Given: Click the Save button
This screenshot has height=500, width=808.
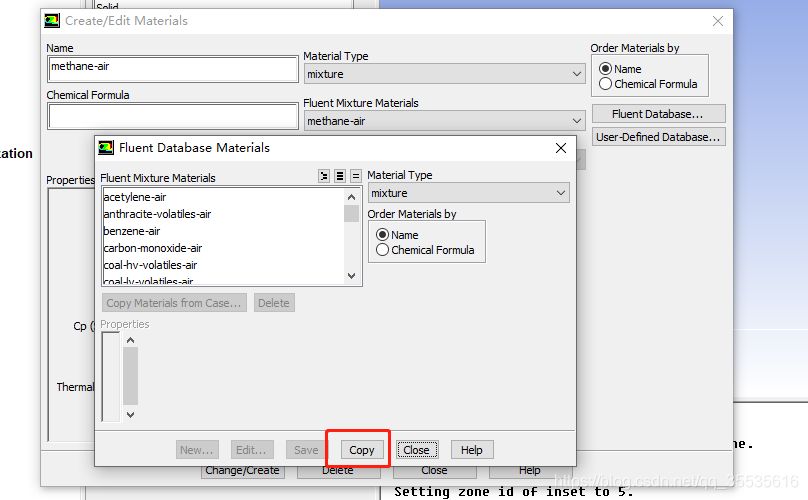Looking at the screenshot, I should click(306, 450).
